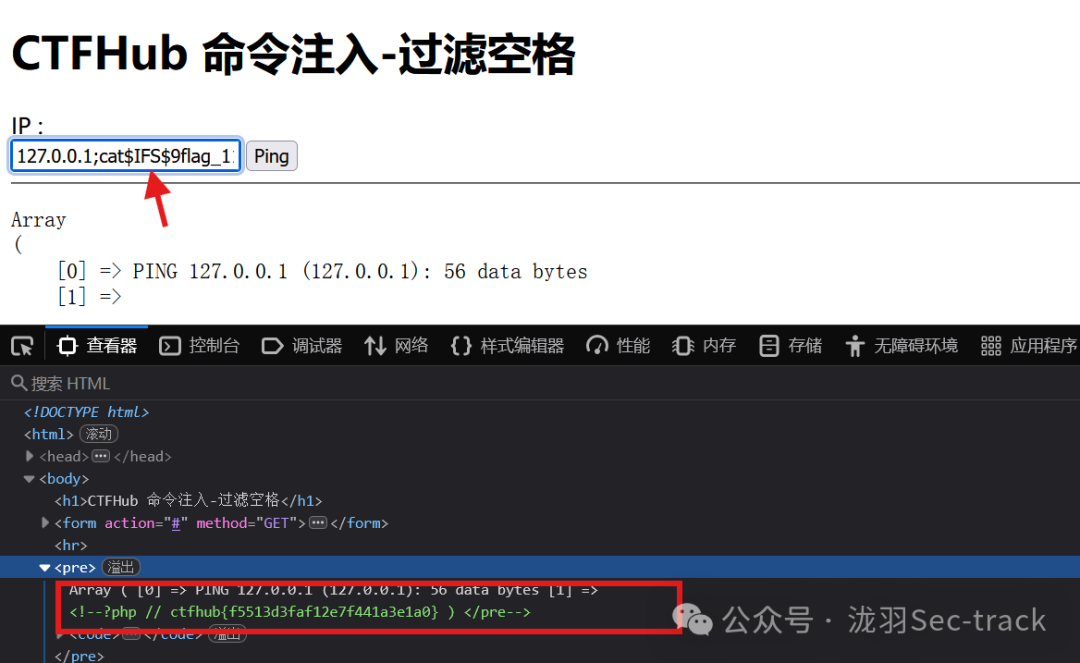Collapse the body element node
Viewport: 1080px width, 663px height.
29,478
